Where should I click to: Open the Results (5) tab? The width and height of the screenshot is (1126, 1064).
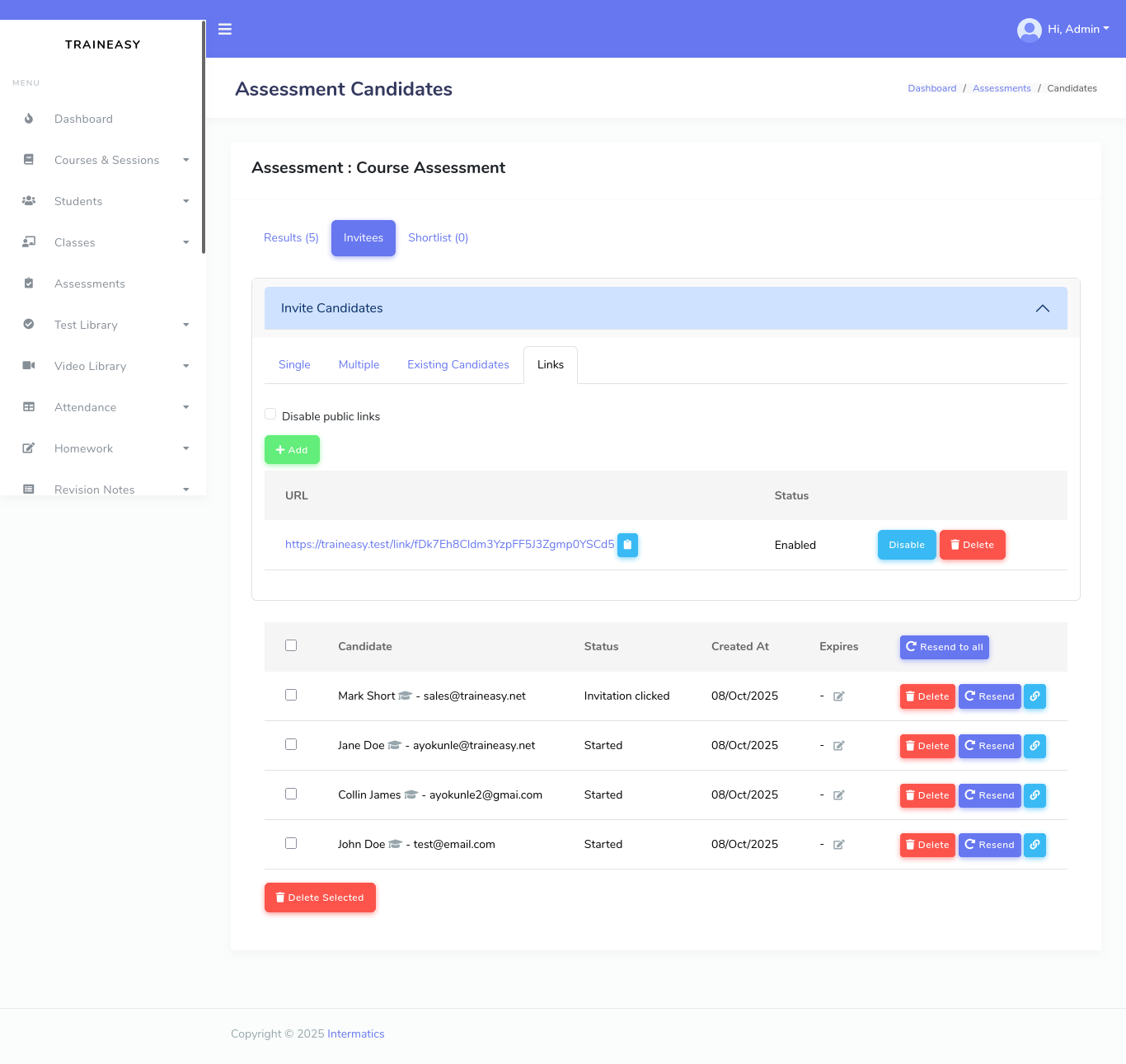pyautogui.click(x=291, y=237)
